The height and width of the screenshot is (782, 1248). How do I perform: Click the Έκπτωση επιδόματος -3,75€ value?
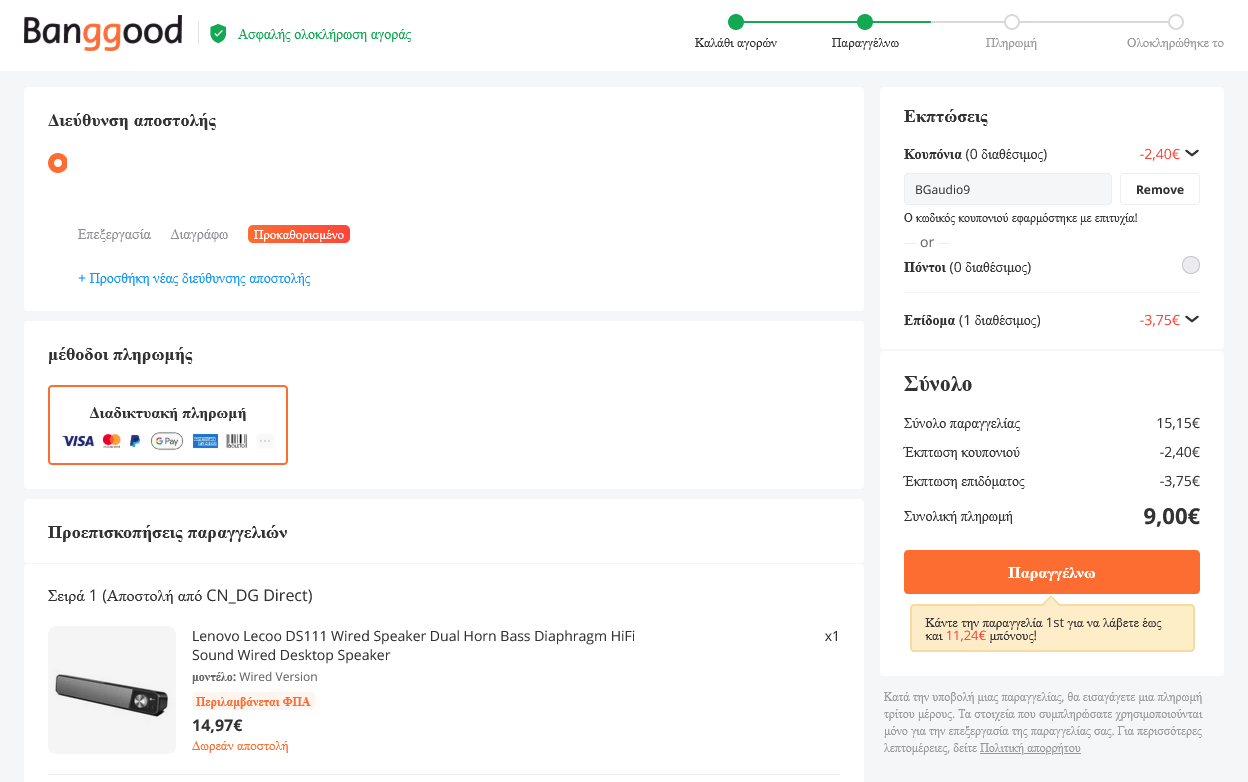1180,481
